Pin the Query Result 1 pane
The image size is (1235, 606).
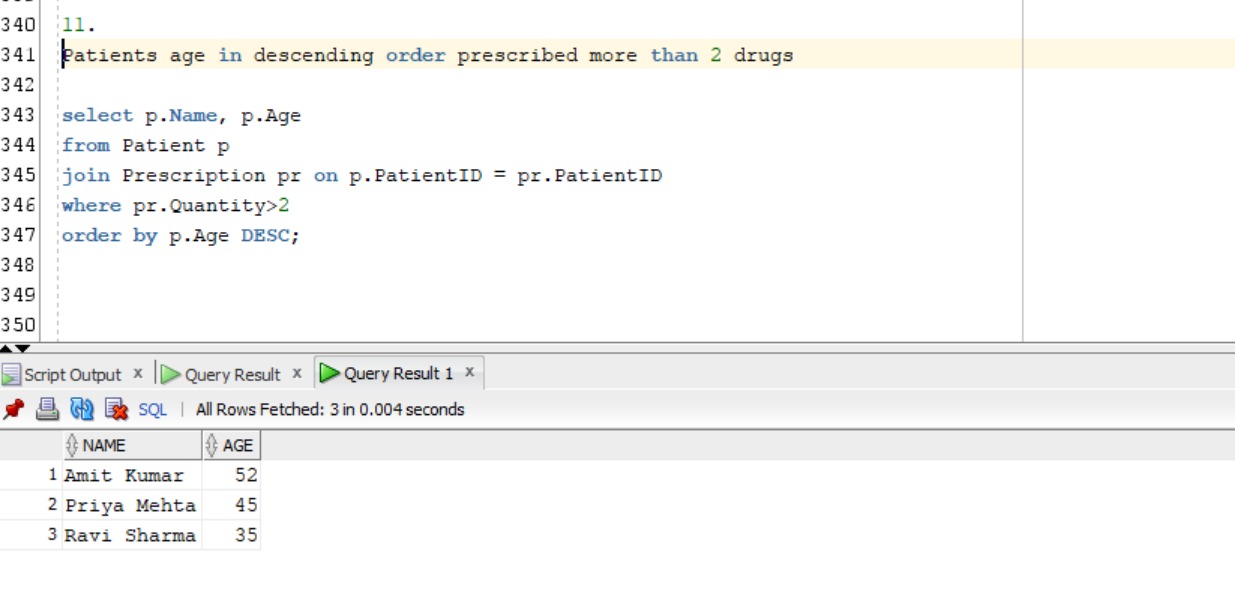(14, 405)
